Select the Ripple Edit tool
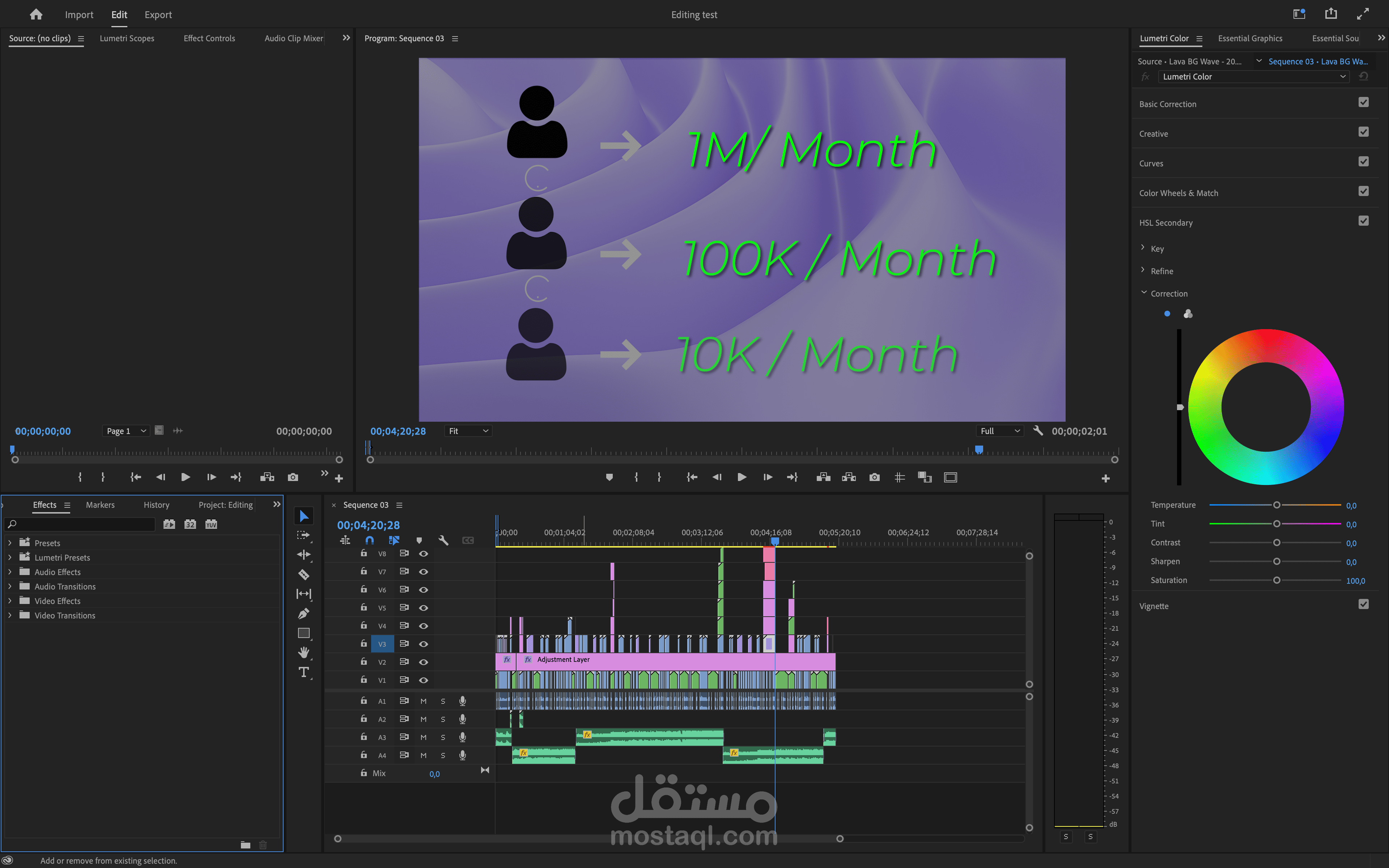This screenshot has height=868, width=1389. 303,554
